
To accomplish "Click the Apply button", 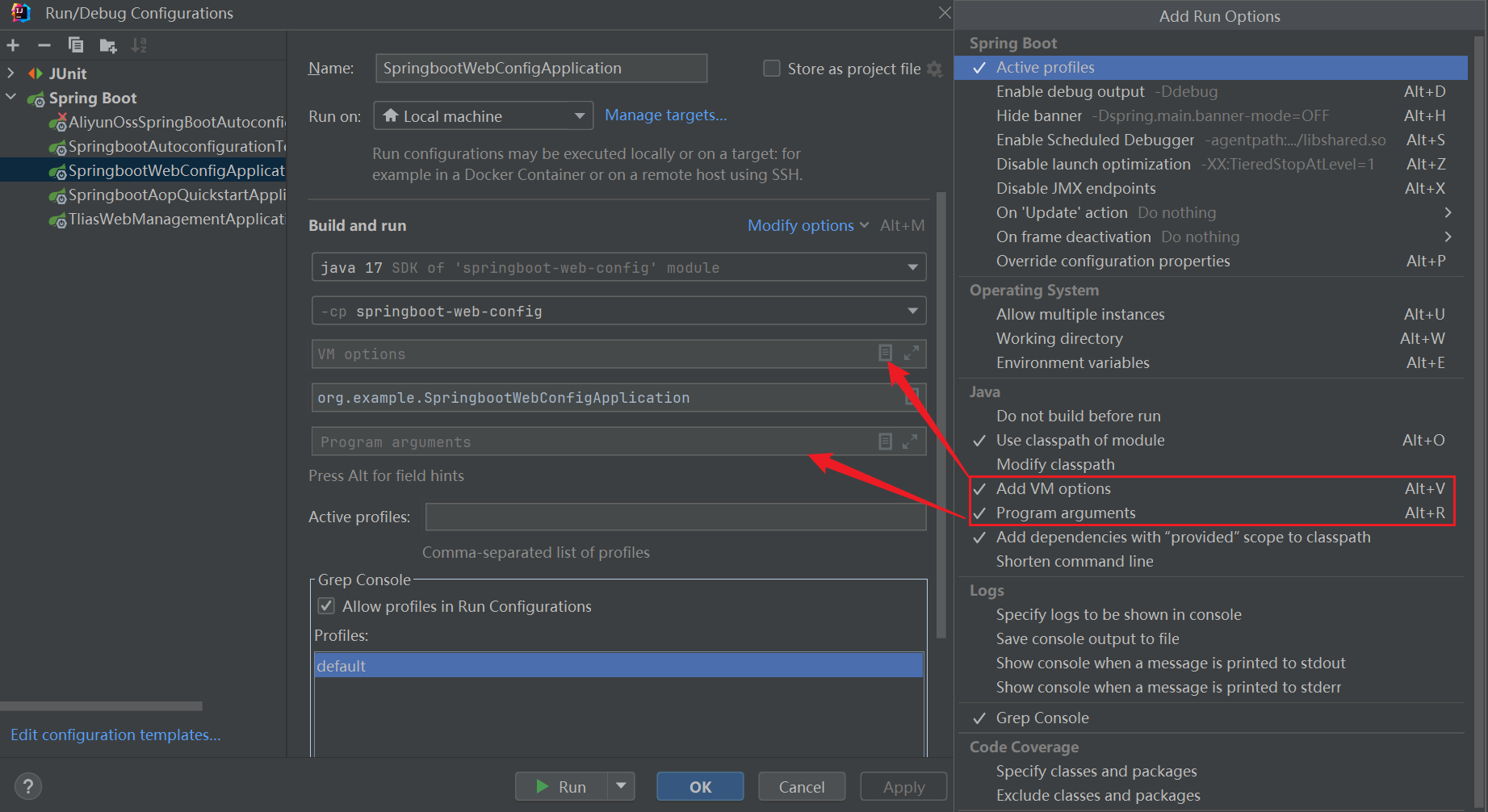I will pyautogui.click(x=903, y=785).
